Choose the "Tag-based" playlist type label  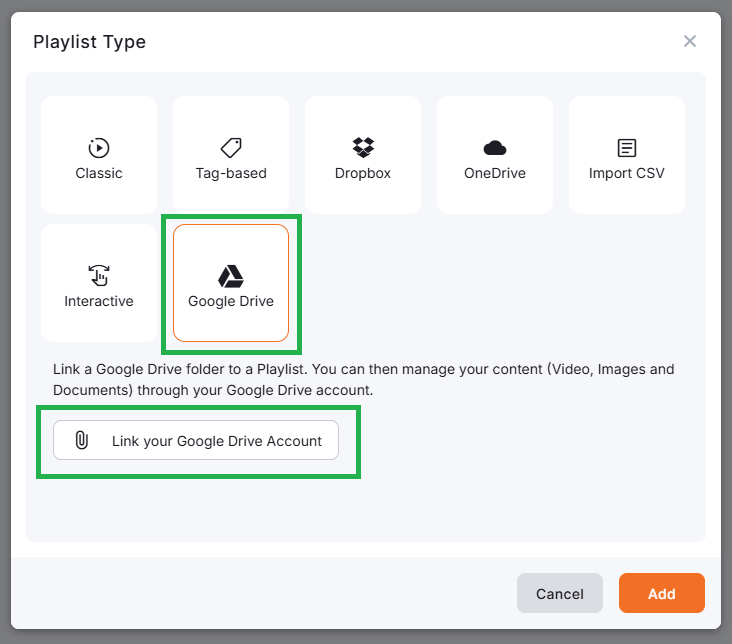(x=231, y=173)
